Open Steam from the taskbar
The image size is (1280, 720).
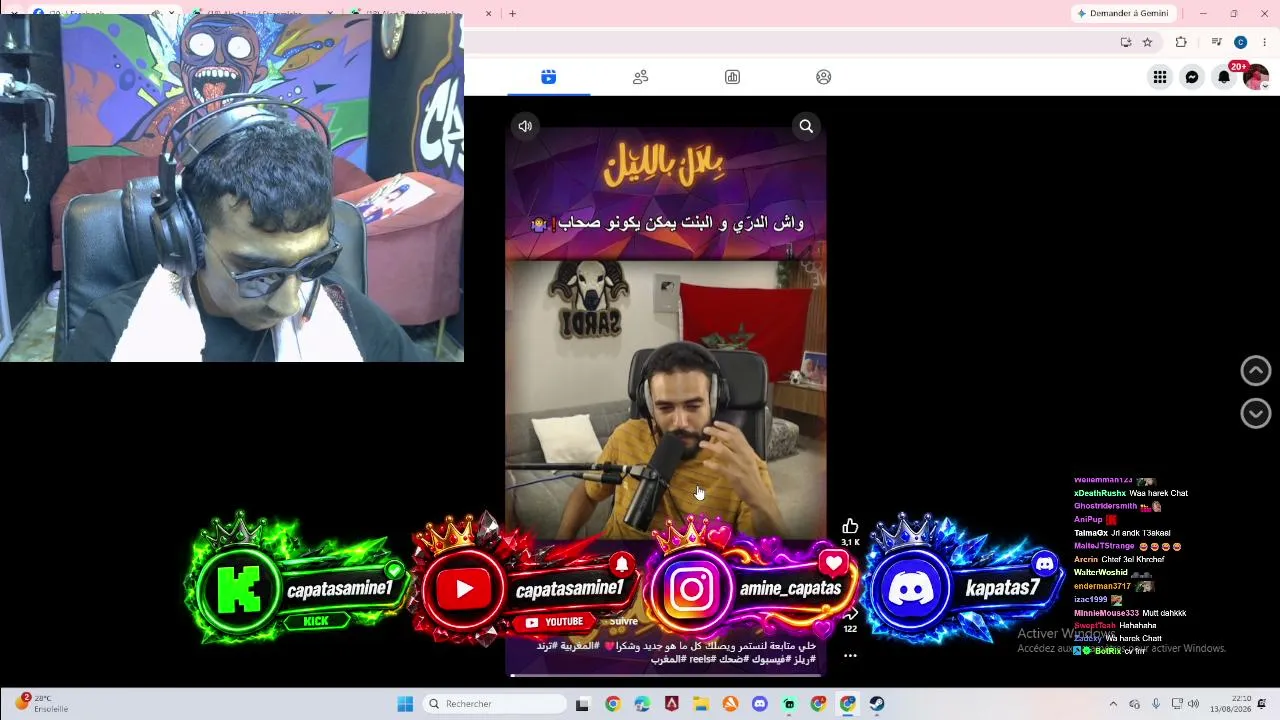click(877, 704)
